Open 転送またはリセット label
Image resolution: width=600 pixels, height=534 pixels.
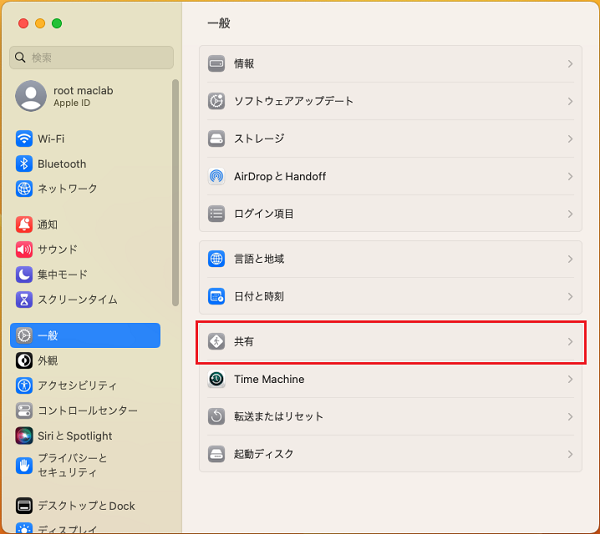[279, 417]
